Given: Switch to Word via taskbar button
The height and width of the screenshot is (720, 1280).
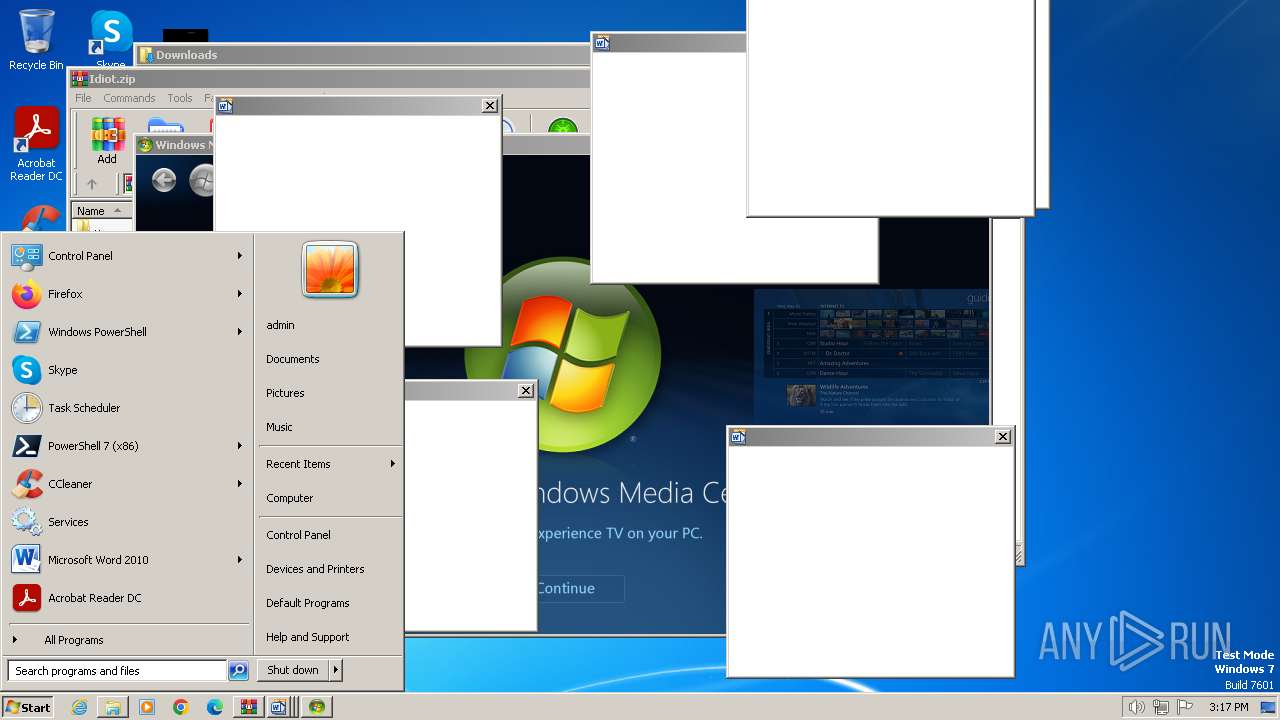Looking at the screenshot, I should tap(280, 707).
